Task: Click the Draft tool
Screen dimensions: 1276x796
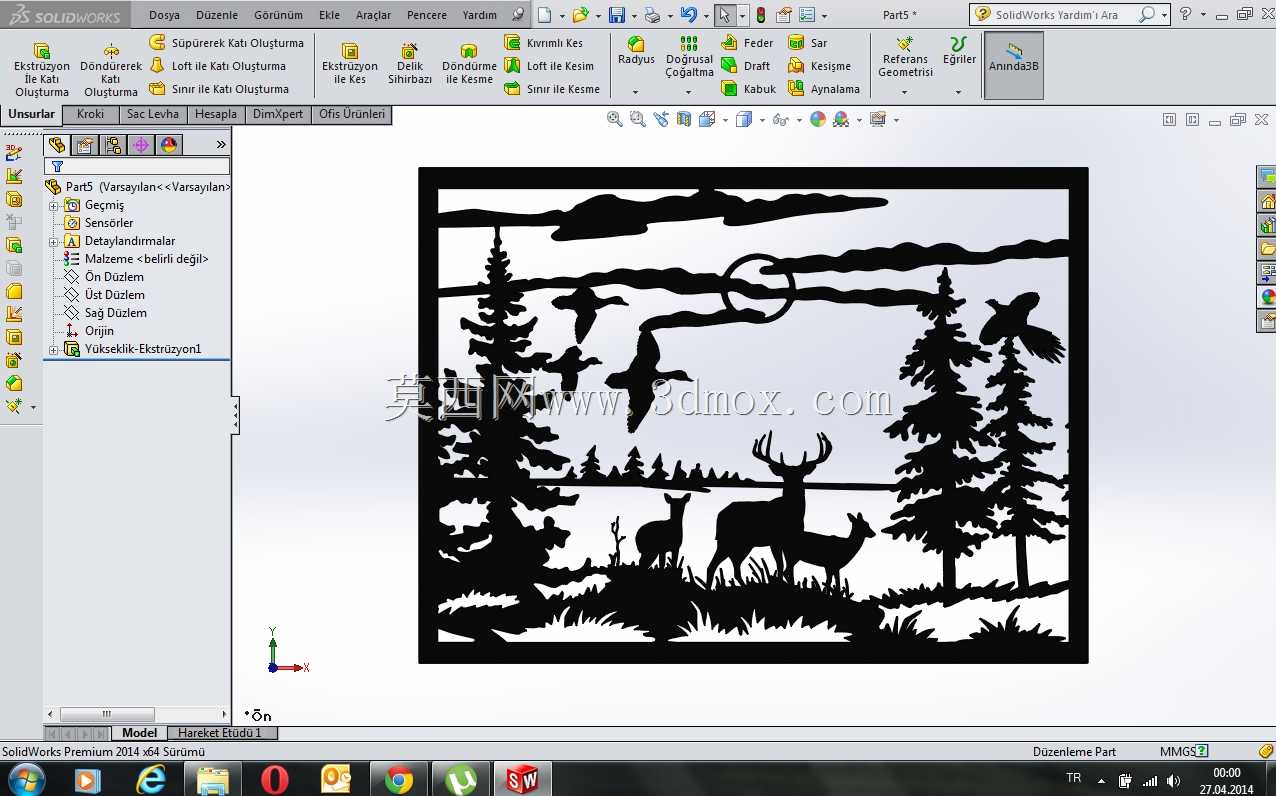Action: coord(745,66)
